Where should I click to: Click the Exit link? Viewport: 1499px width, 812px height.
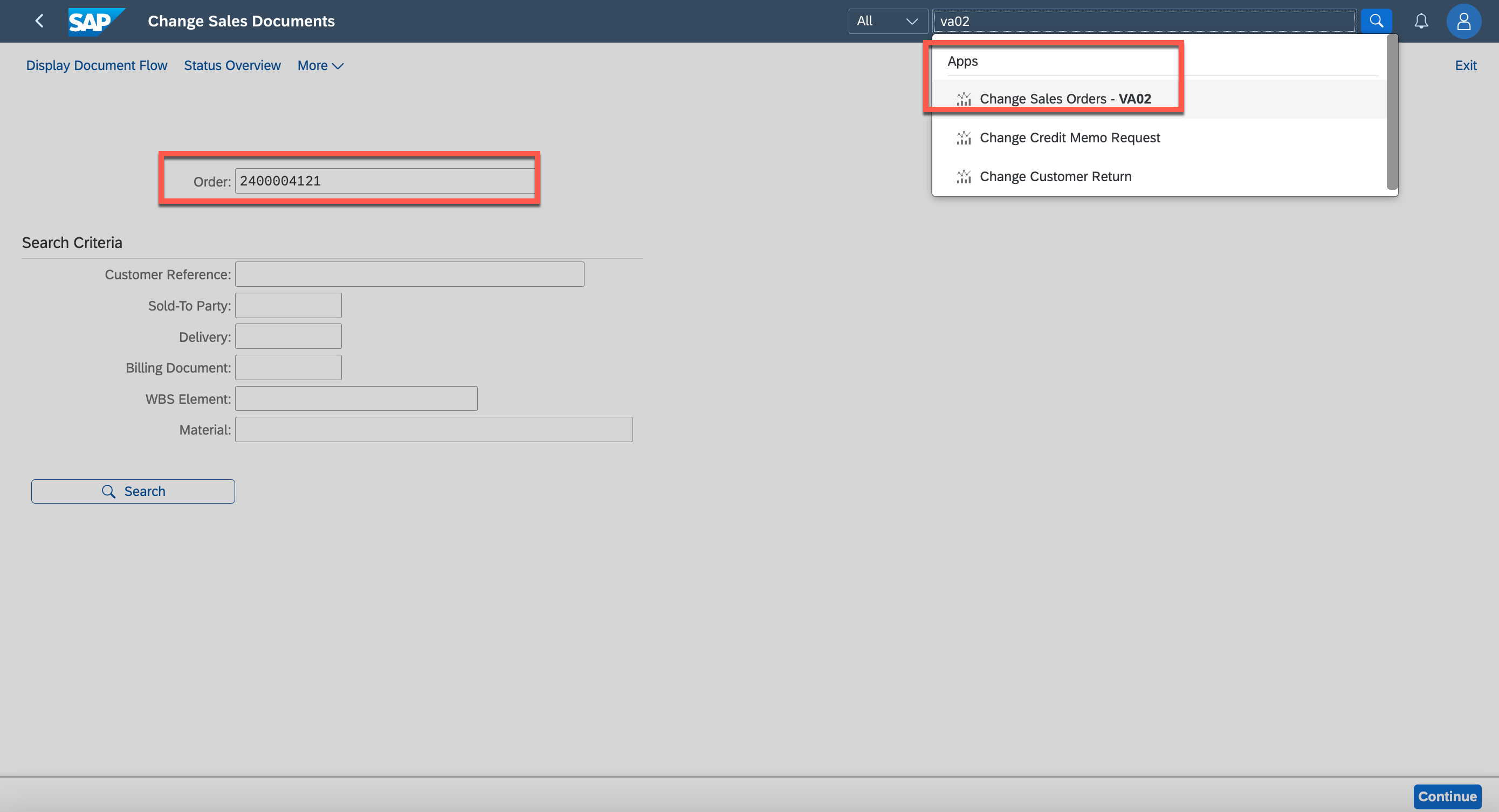(x=1465, y=66)
